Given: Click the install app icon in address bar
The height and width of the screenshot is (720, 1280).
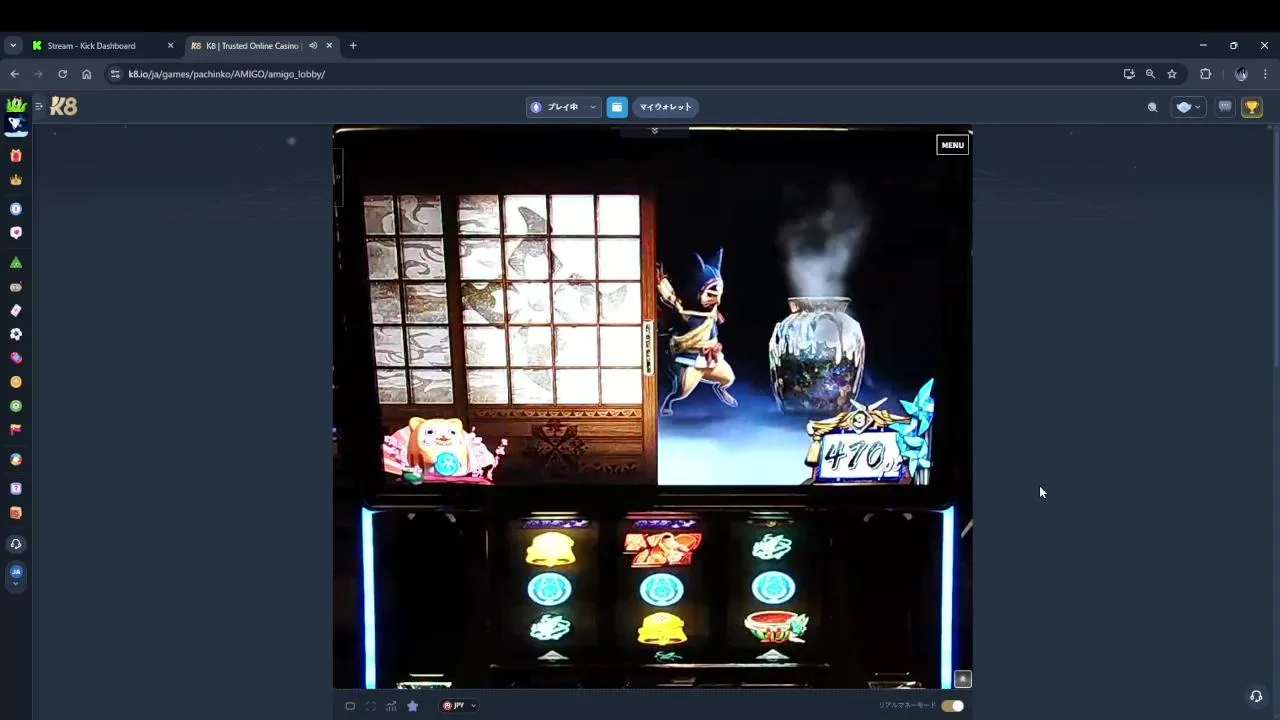Looking at the screenshot, I should (x=1129, y=74).
